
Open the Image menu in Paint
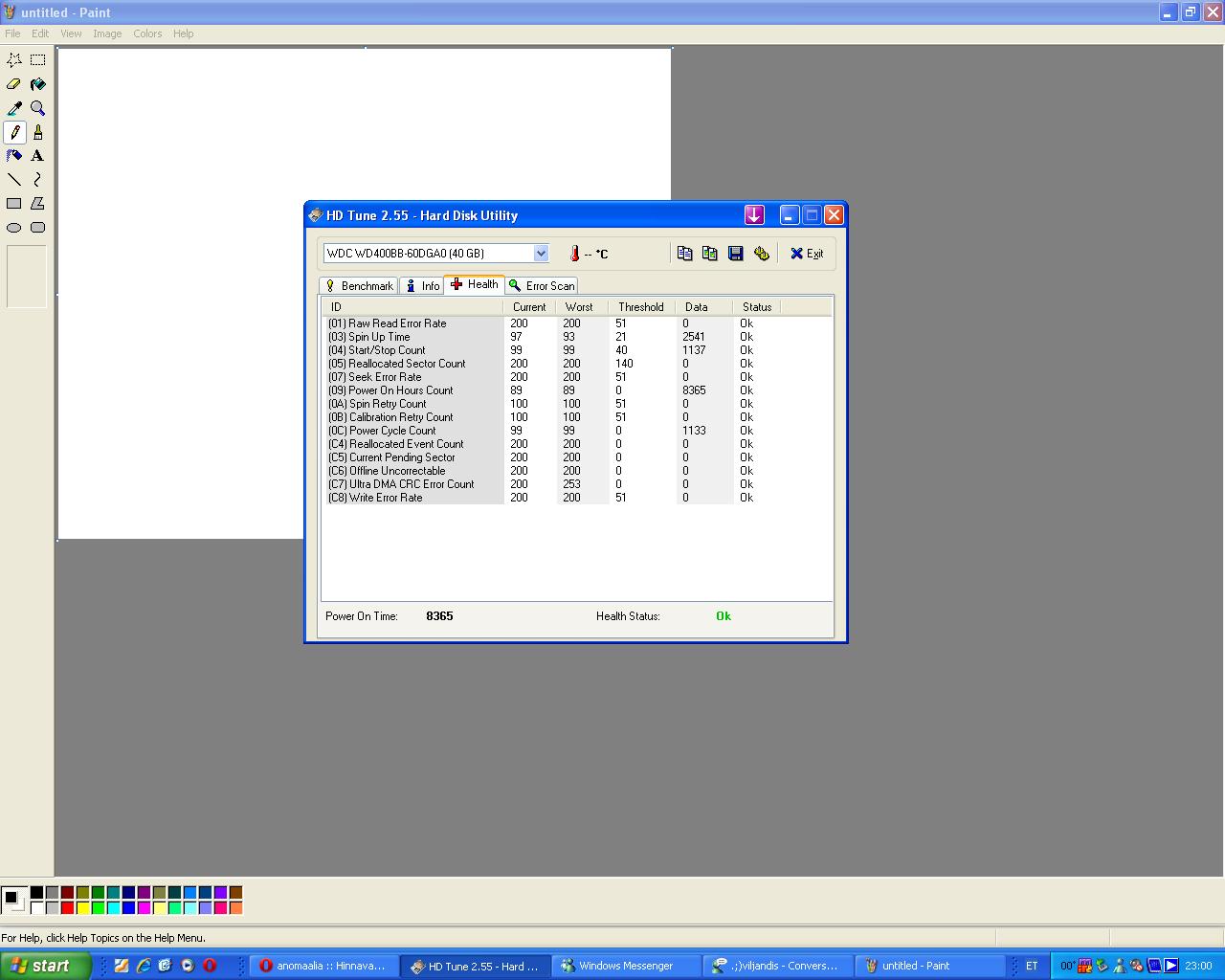(107, 33)
